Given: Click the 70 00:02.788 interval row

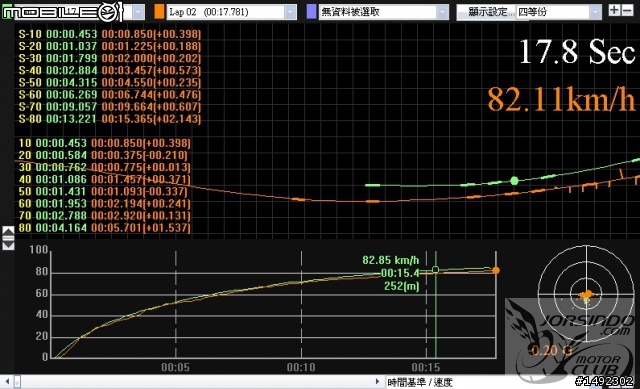Looking at the screenshot, I should 104,216.
